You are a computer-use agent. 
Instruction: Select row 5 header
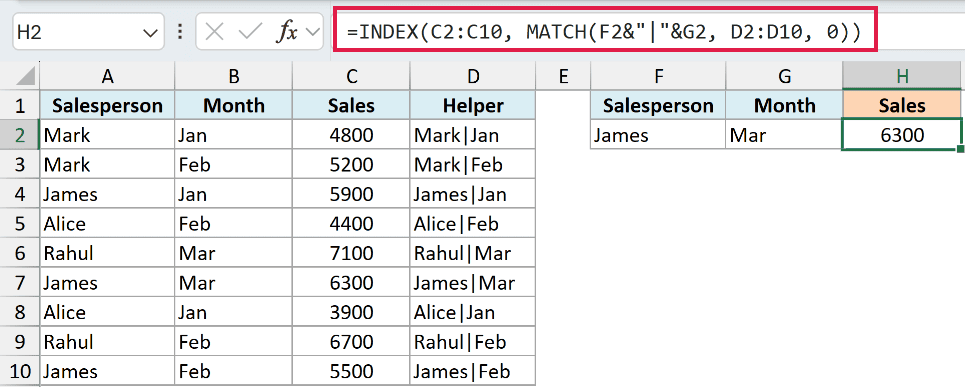(20, 223)
